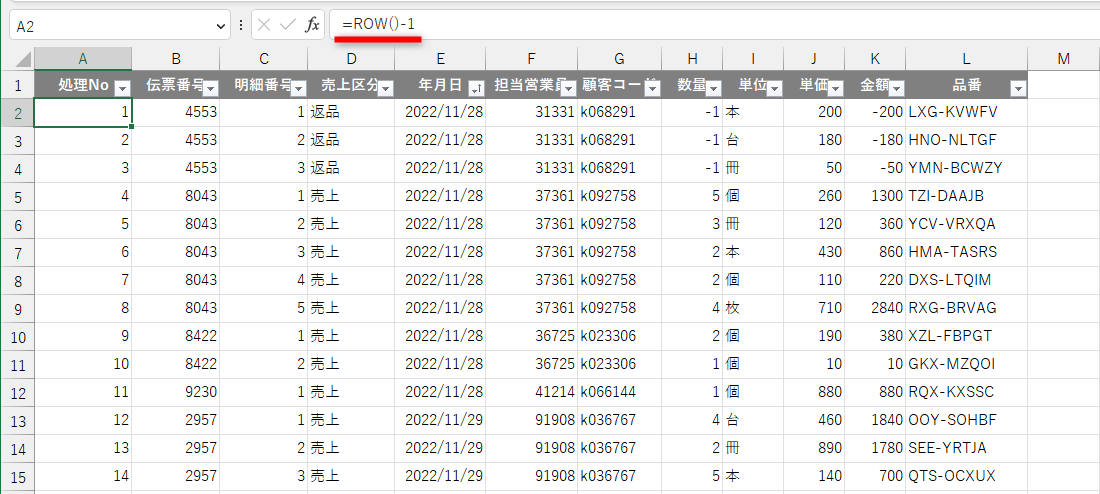Select 金額 cell showing 2840
This screenshot has height=494, width=1100.
tap(876, 309)
